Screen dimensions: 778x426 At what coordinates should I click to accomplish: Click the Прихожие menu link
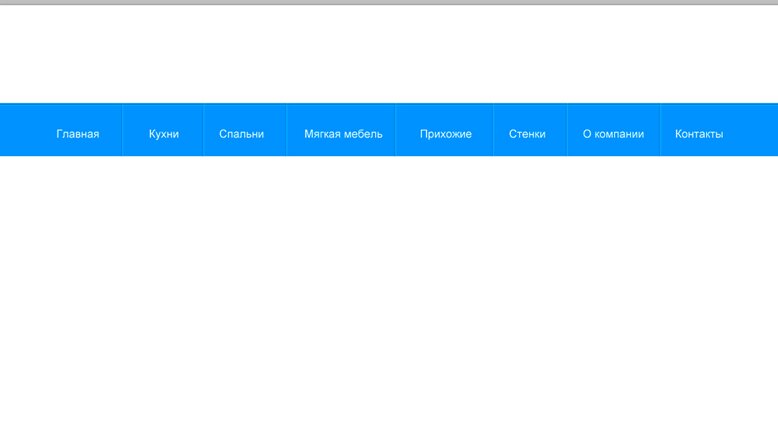coord(446,134)
